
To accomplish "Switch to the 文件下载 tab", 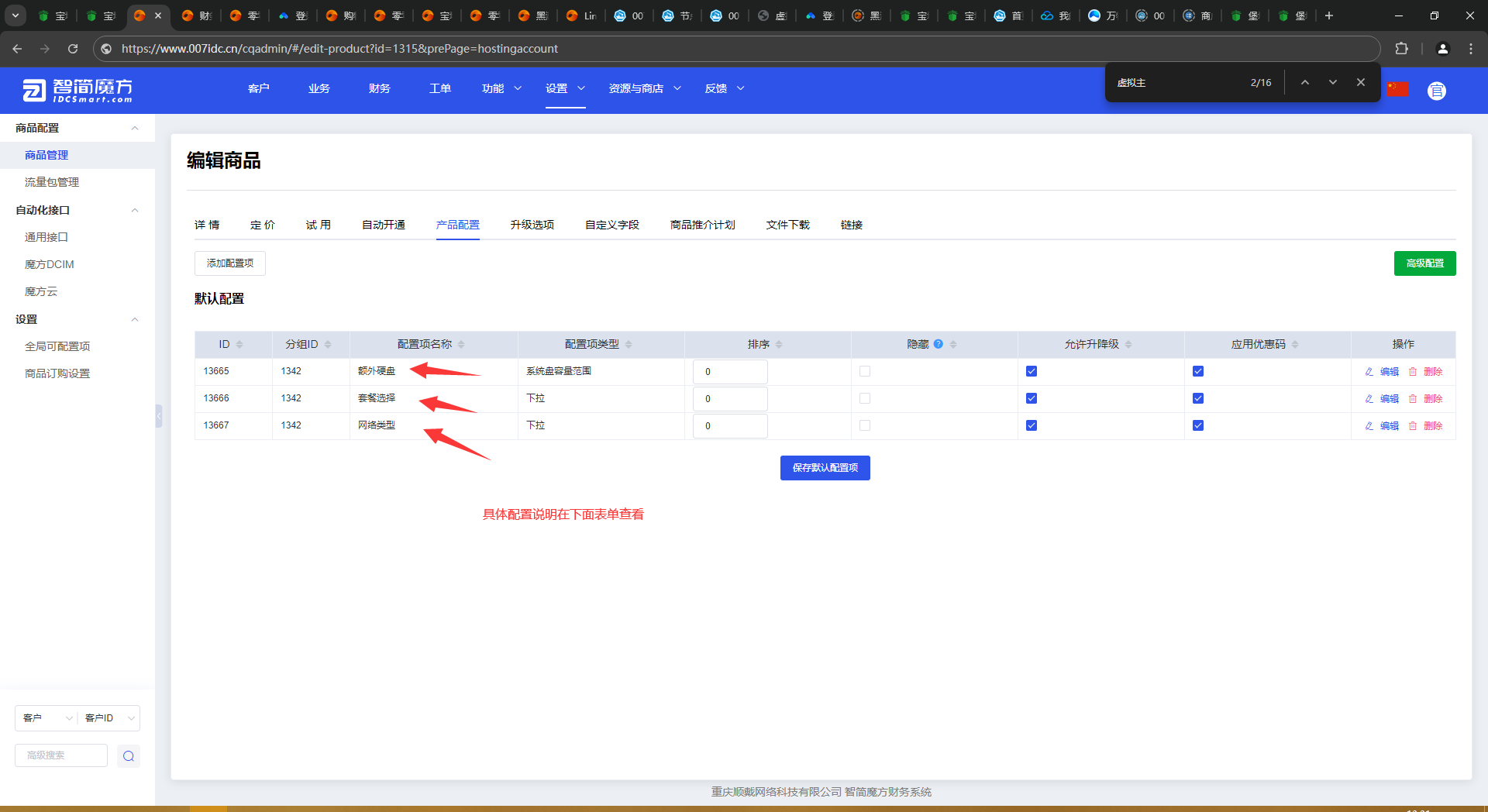I will (x=788, y=225).
